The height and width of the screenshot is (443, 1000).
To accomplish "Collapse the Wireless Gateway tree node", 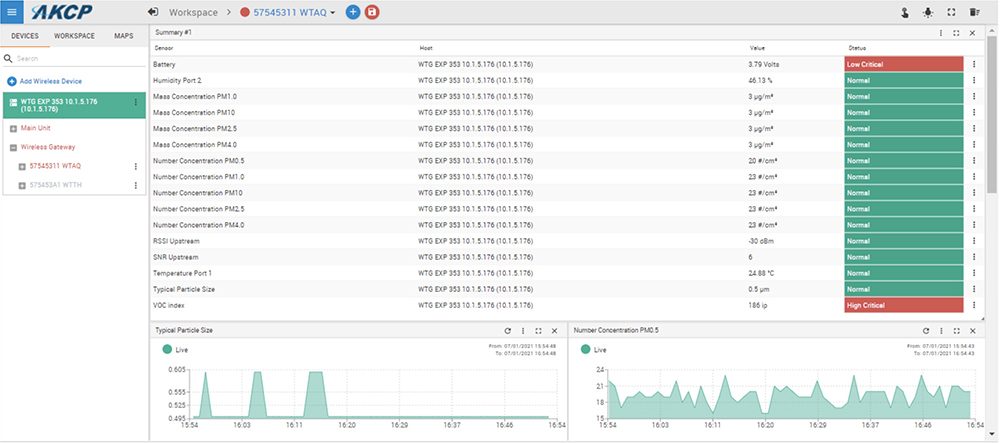I will click(13, 147).
